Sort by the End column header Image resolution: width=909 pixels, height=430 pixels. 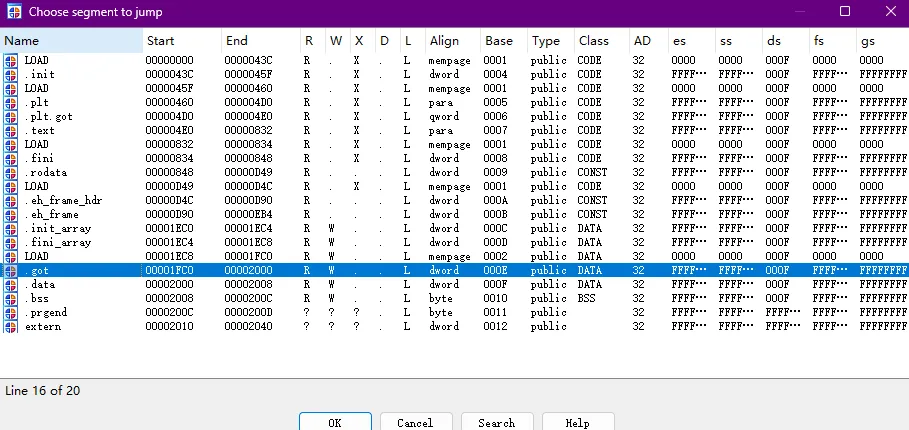pos(261,41)
